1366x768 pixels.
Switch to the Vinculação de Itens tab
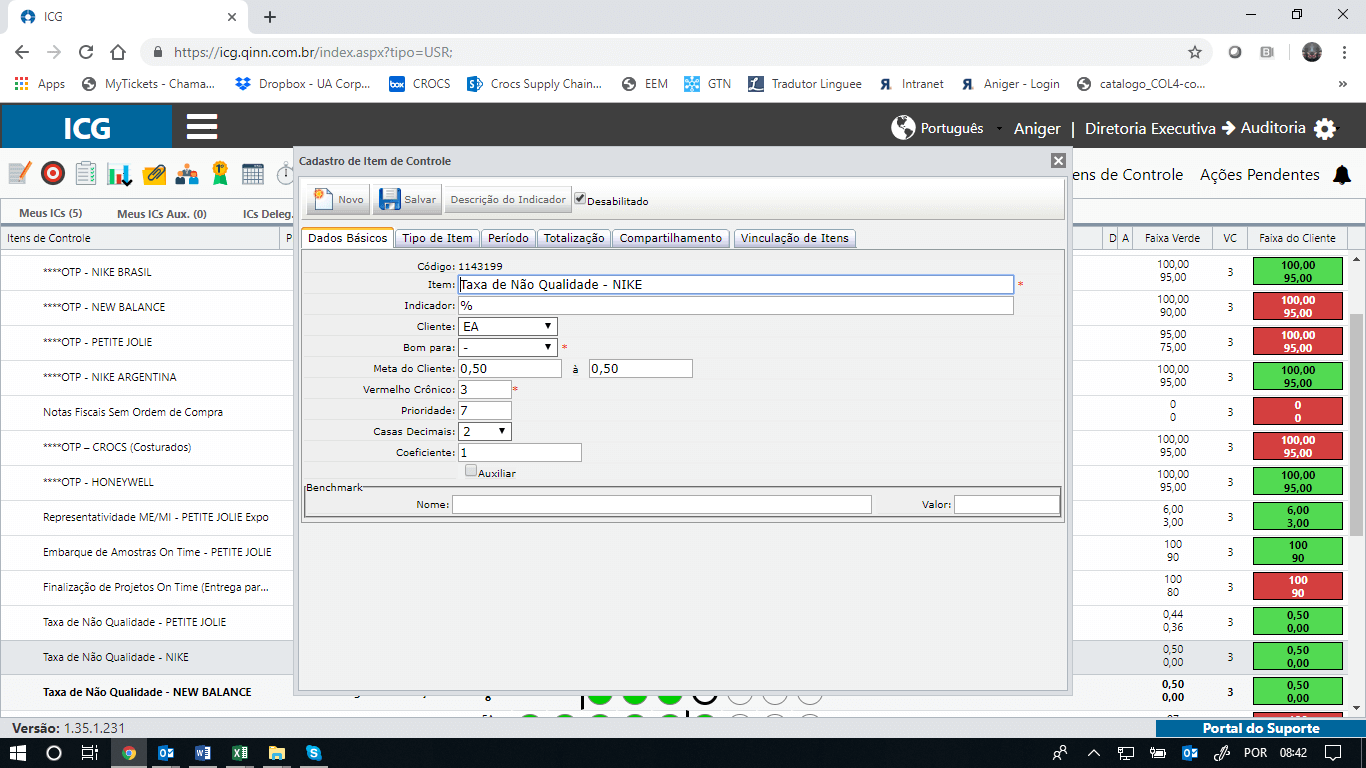[x=795, y=238]
